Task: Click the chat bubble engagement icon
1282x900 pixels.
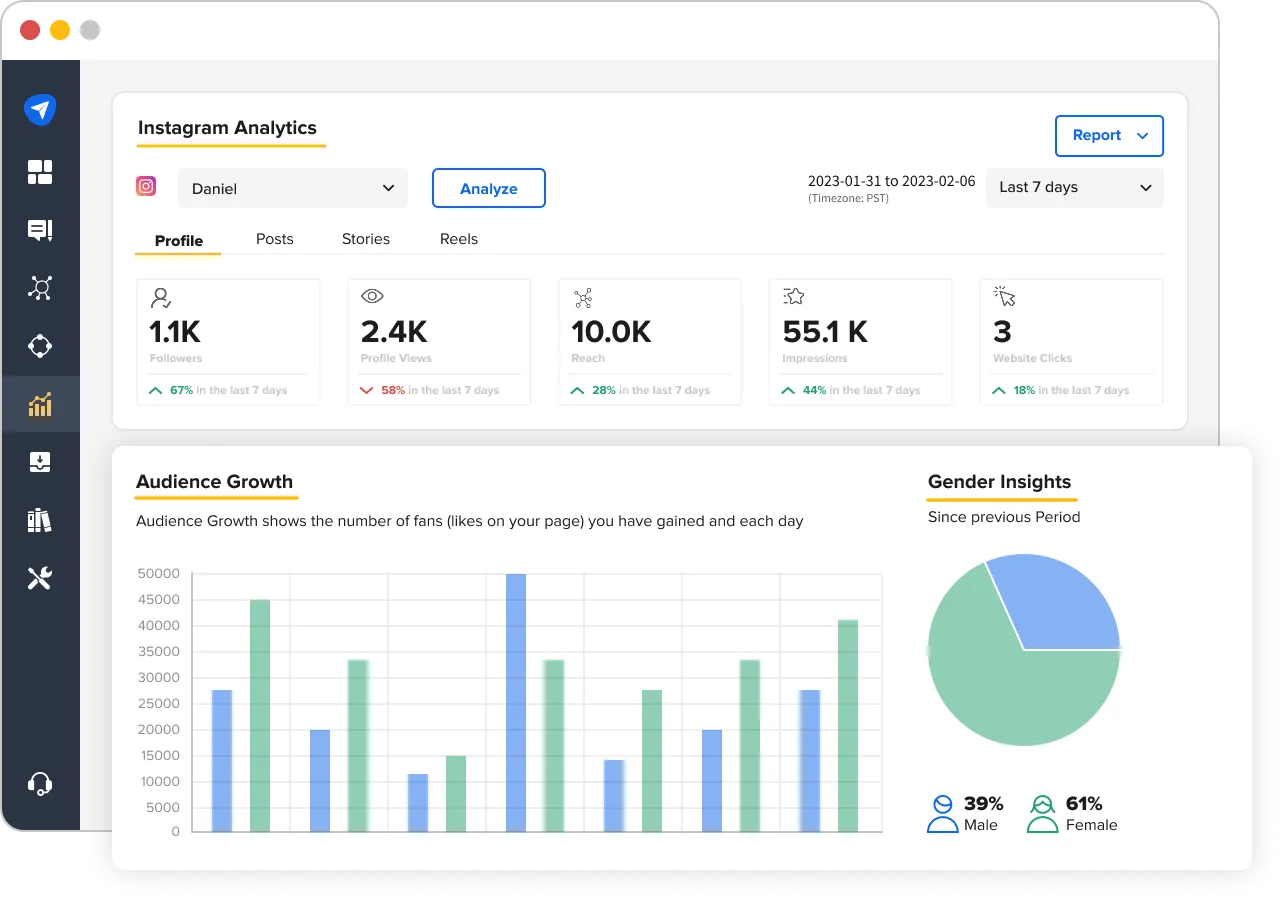Action: (x=41, y=230)
